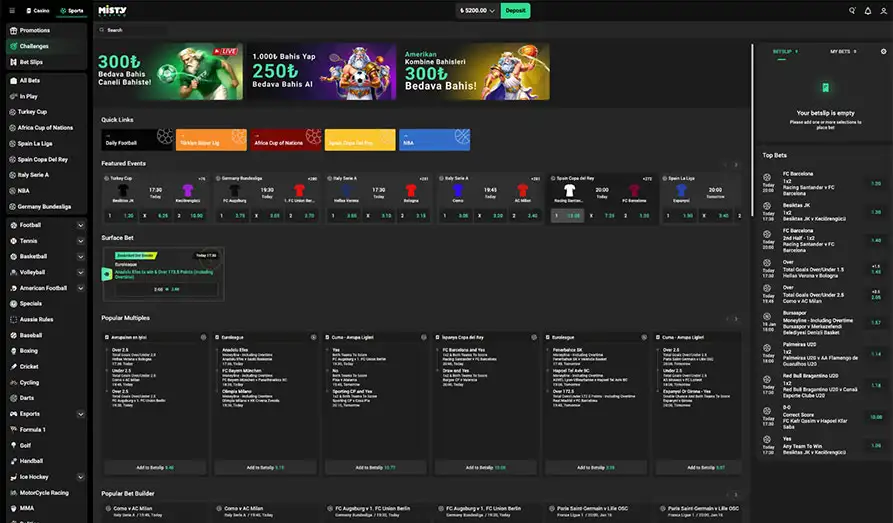Image resolution: width=893 pixels, height=523 pixels.
Task: Open the user profile icon
Action: (884, 10)
